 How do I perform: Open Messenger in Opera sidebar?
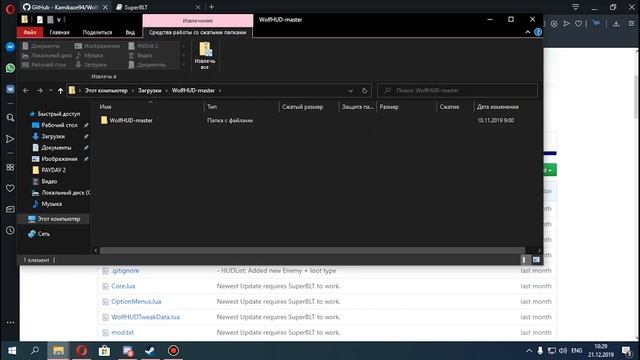[10, 47]
